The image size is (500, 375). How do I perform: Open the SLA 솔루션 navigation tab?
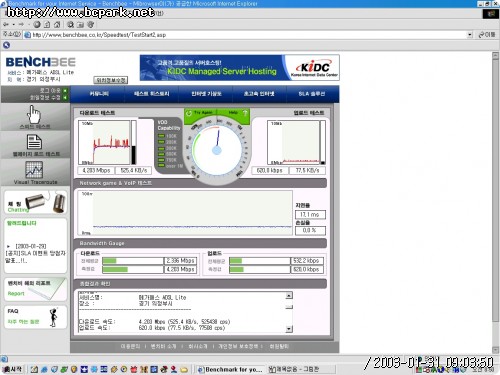pos(312,94)
